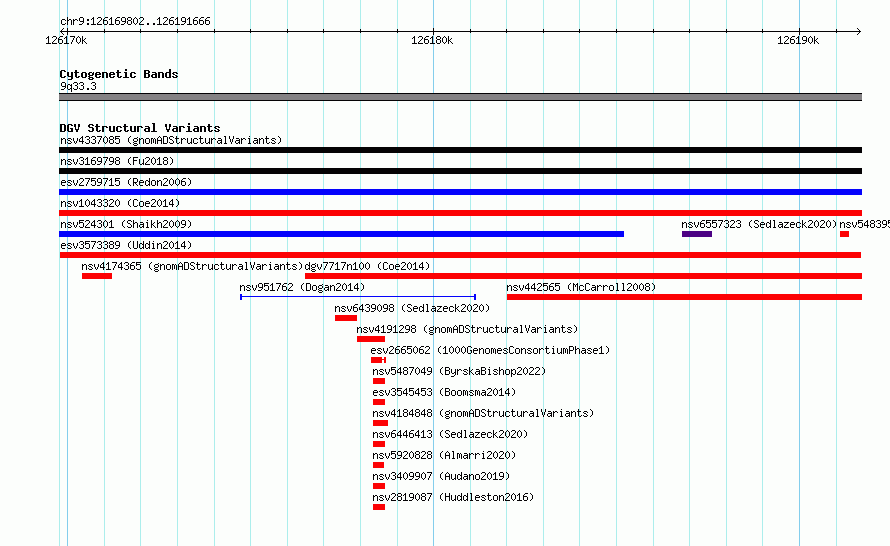The image size is (890, 546).
Task: Click the thin blue line of nsv951762
Action: coord(358,297)
